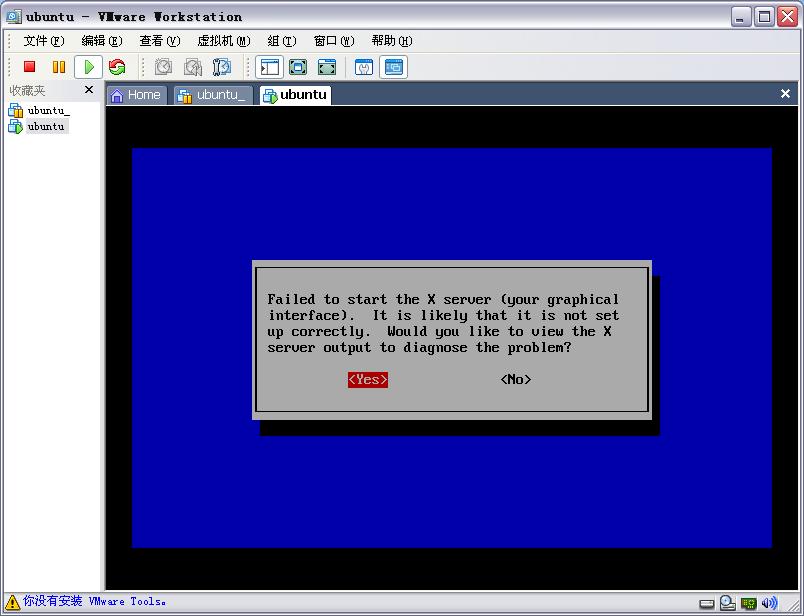Activate quick switch mode icon
The height and width of the screenshot is (616, 804).
tap(327, 67)
